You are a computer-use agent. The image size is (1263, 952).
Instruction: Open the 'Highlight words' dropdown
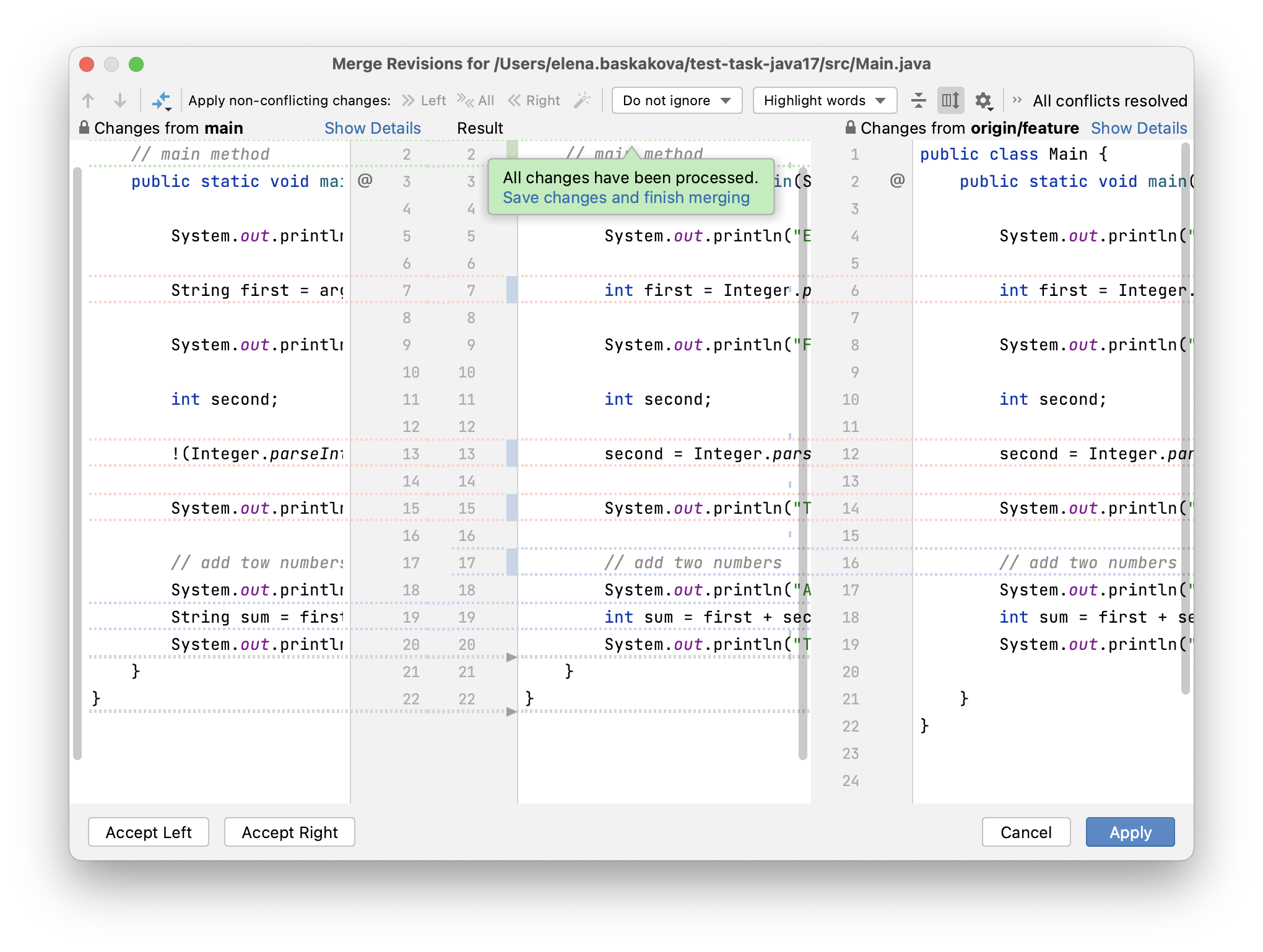(825, 100)
